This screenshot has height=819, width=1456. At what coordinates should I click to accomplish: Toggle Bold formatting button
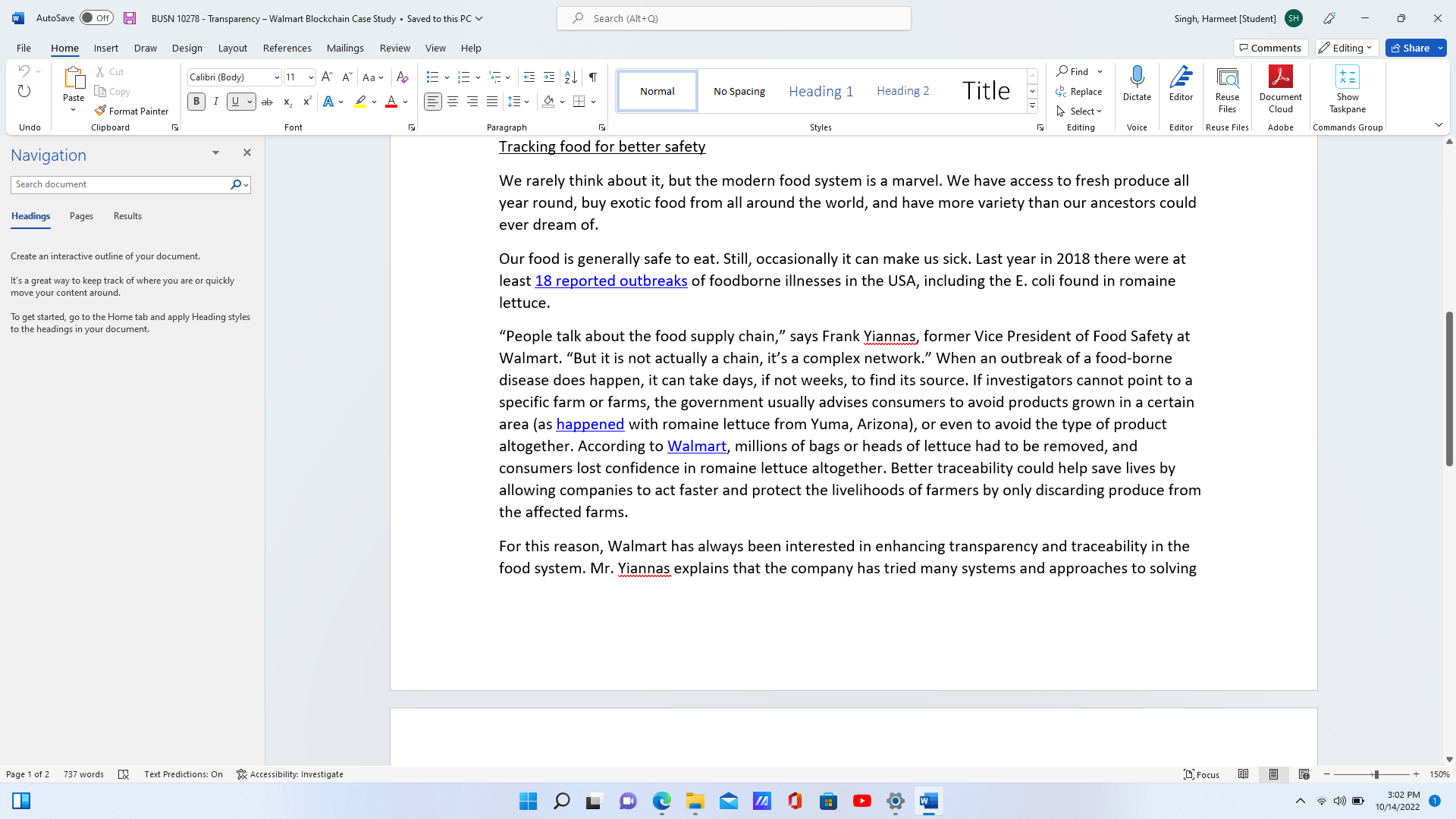pos(196,102)
